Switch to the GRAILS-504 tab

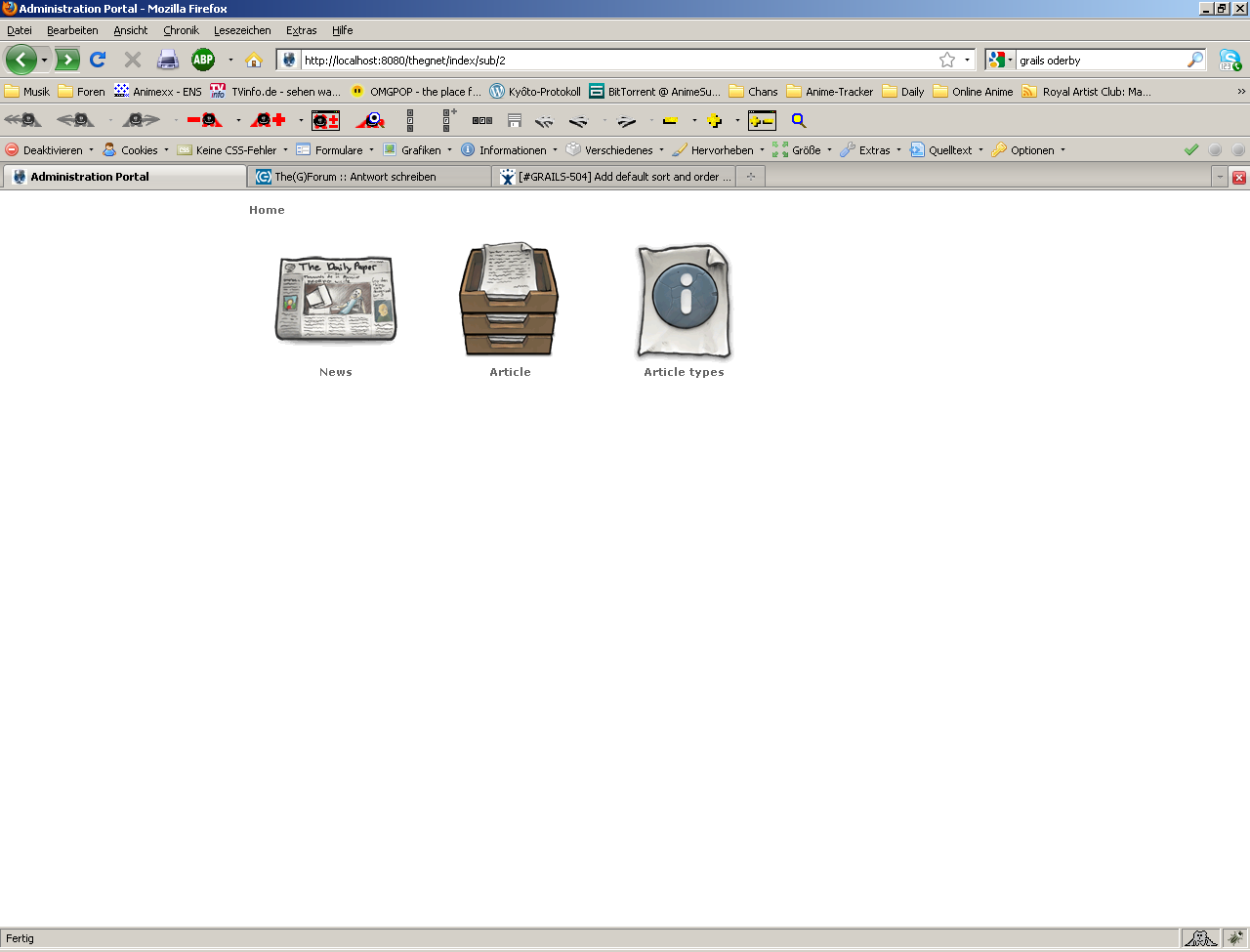coord(625,177)
